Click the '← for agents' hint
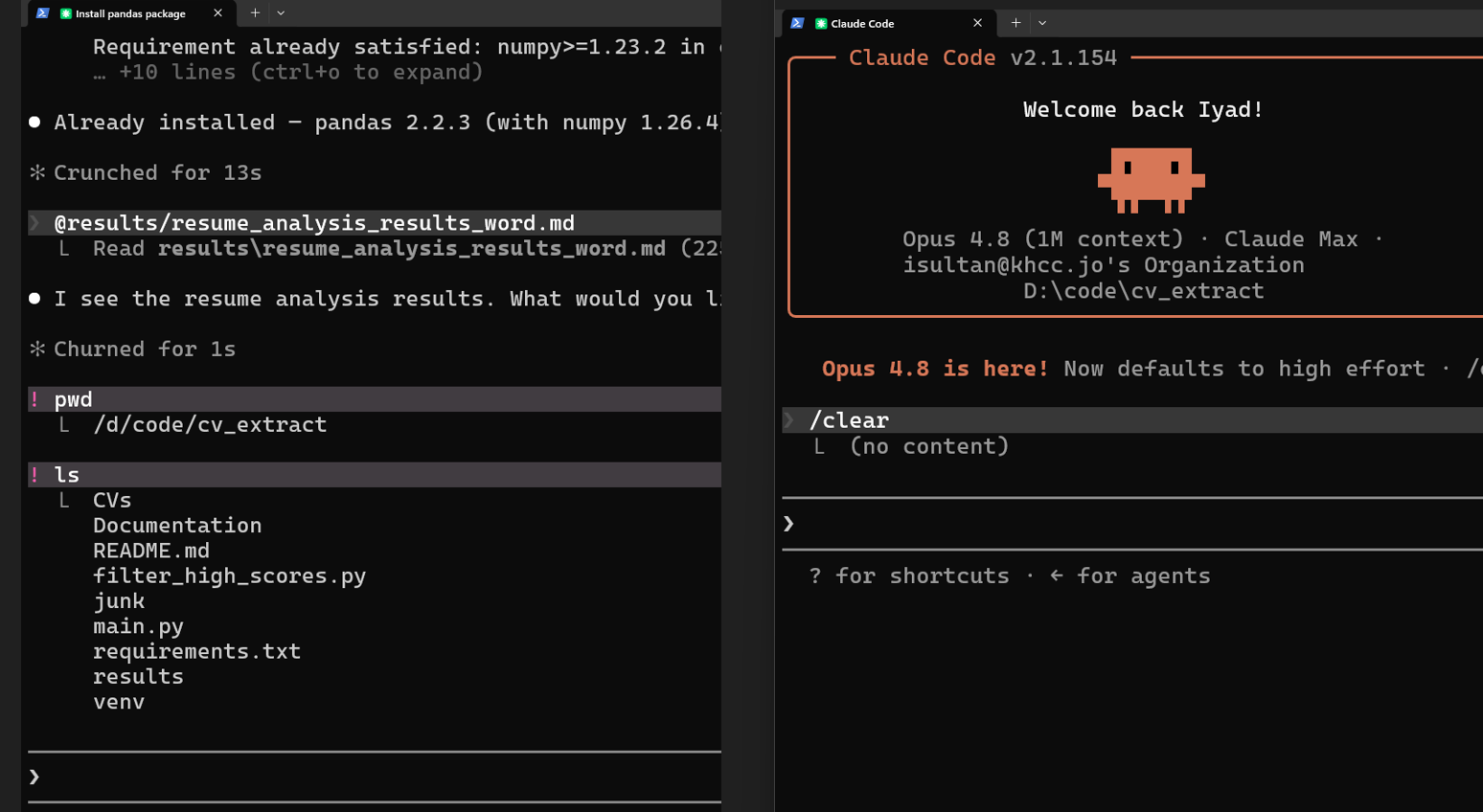The height and width of the screenshot is (812, 1483). (x=1130, y=575)
